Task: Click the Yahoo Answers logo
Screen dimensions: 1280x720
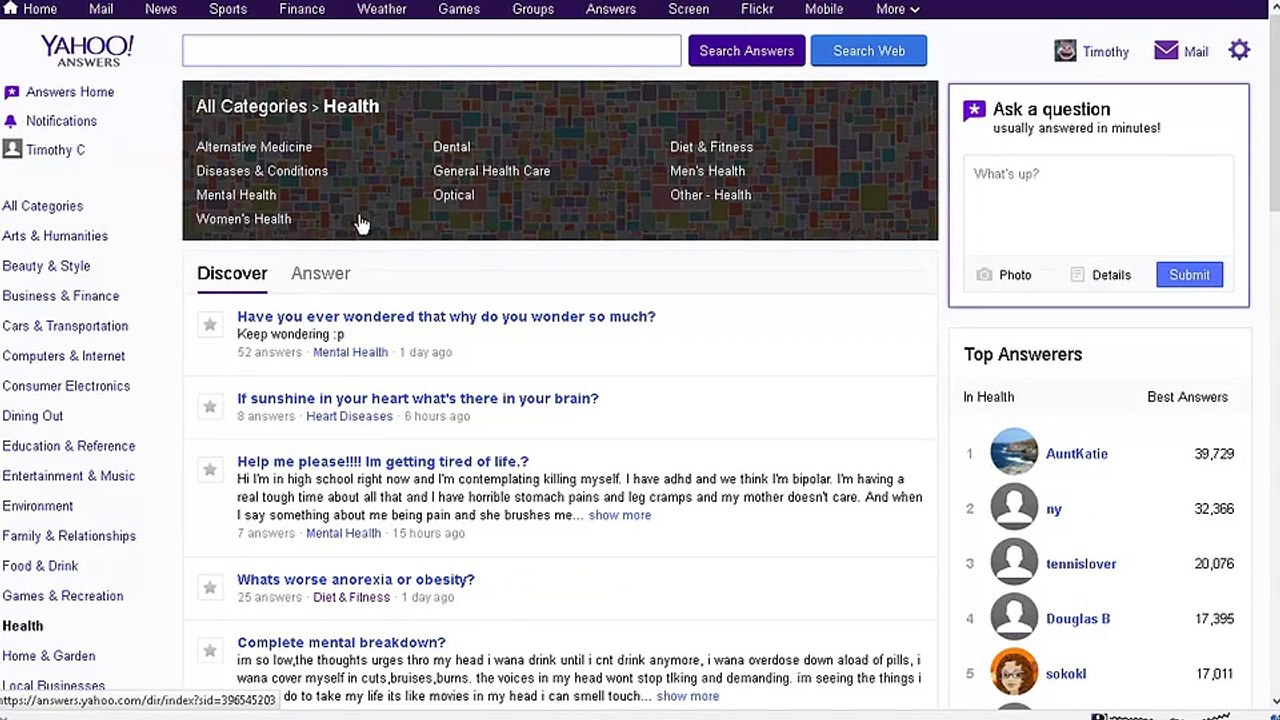Action: (x=87, y=50)
